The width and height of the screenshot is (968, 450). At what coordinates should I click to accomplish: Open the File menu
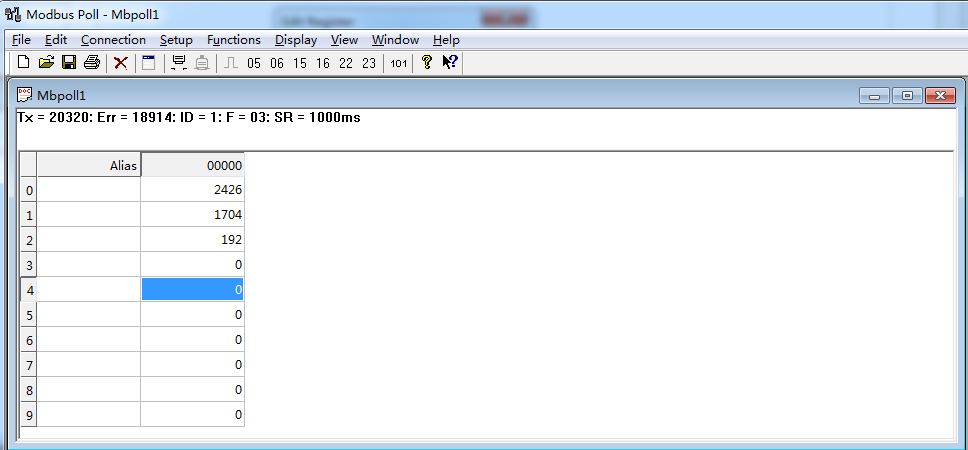click(21, 40)
